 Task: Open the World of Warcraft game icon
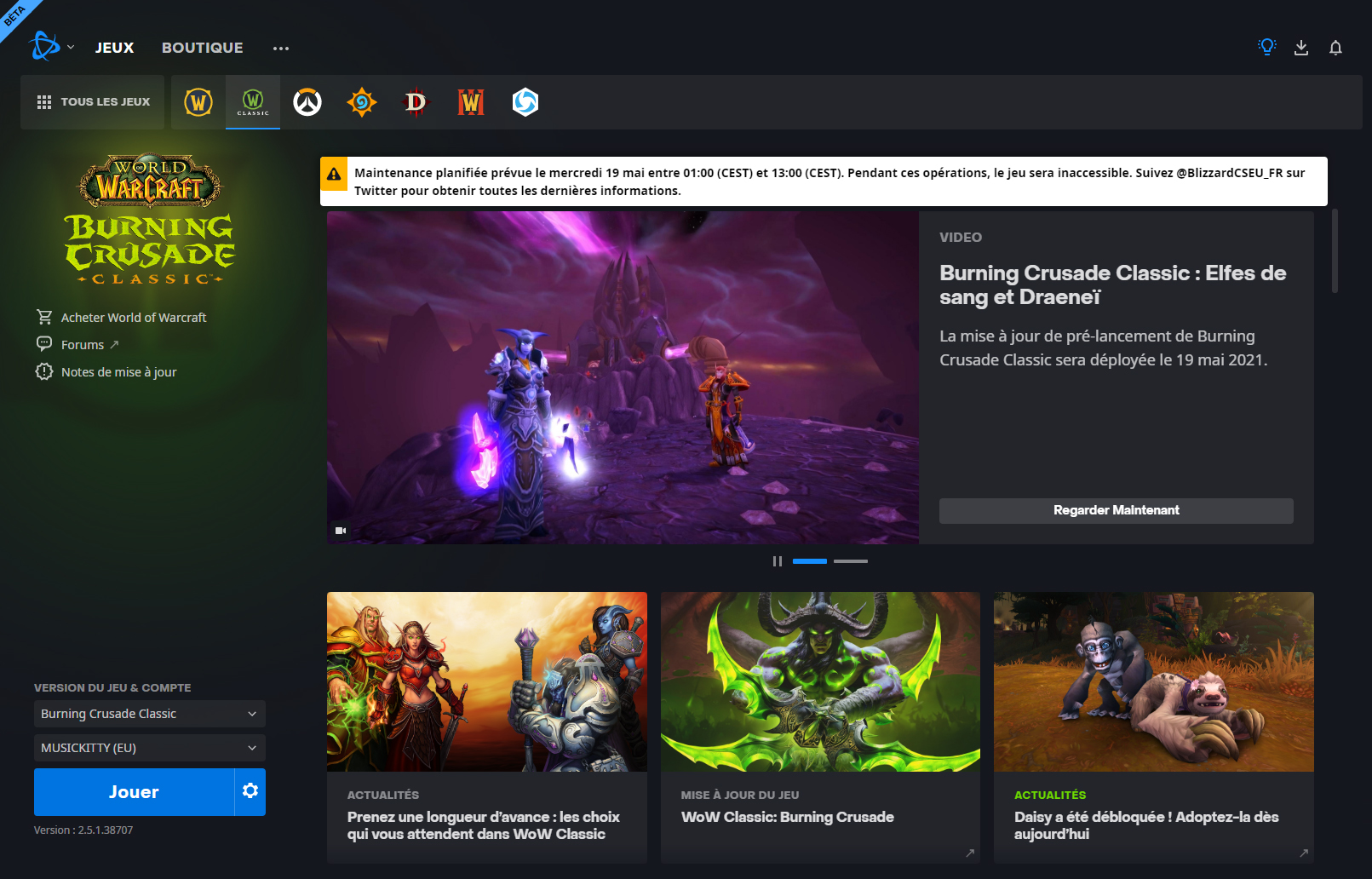(198, 102)
